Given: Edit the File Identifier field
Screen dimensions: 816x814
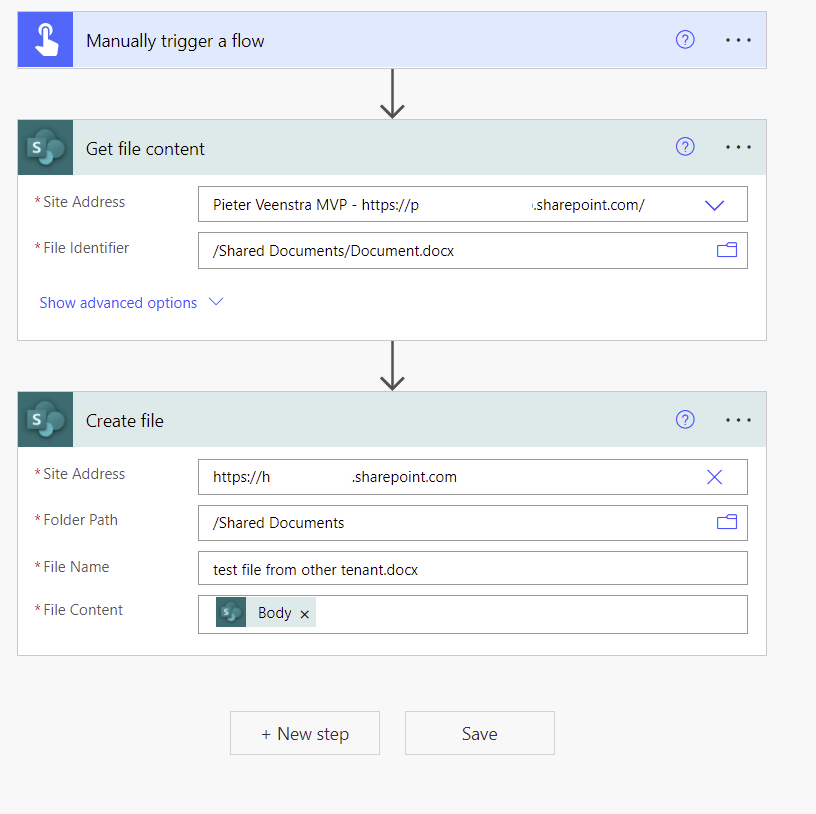Looking at the screenshot, I should point(473,250).
